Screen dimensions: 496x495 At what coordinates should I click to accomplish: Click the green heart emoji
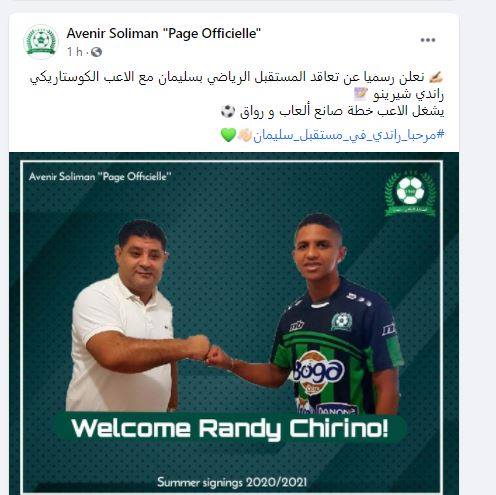tap(228, 135)
